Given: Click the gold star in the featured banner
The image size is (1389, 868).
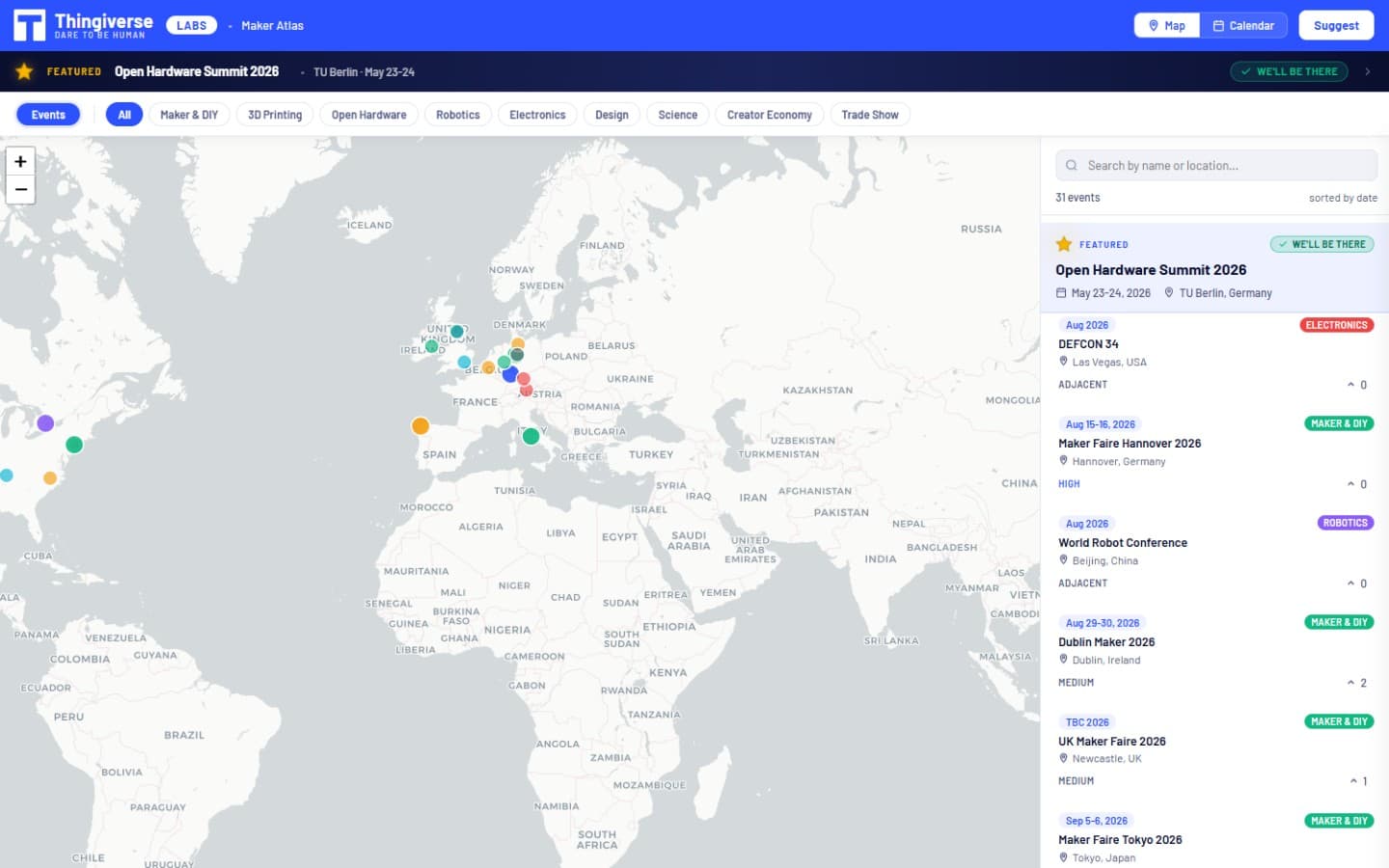Looking at the screenshot, I should [x=24, y=71].
